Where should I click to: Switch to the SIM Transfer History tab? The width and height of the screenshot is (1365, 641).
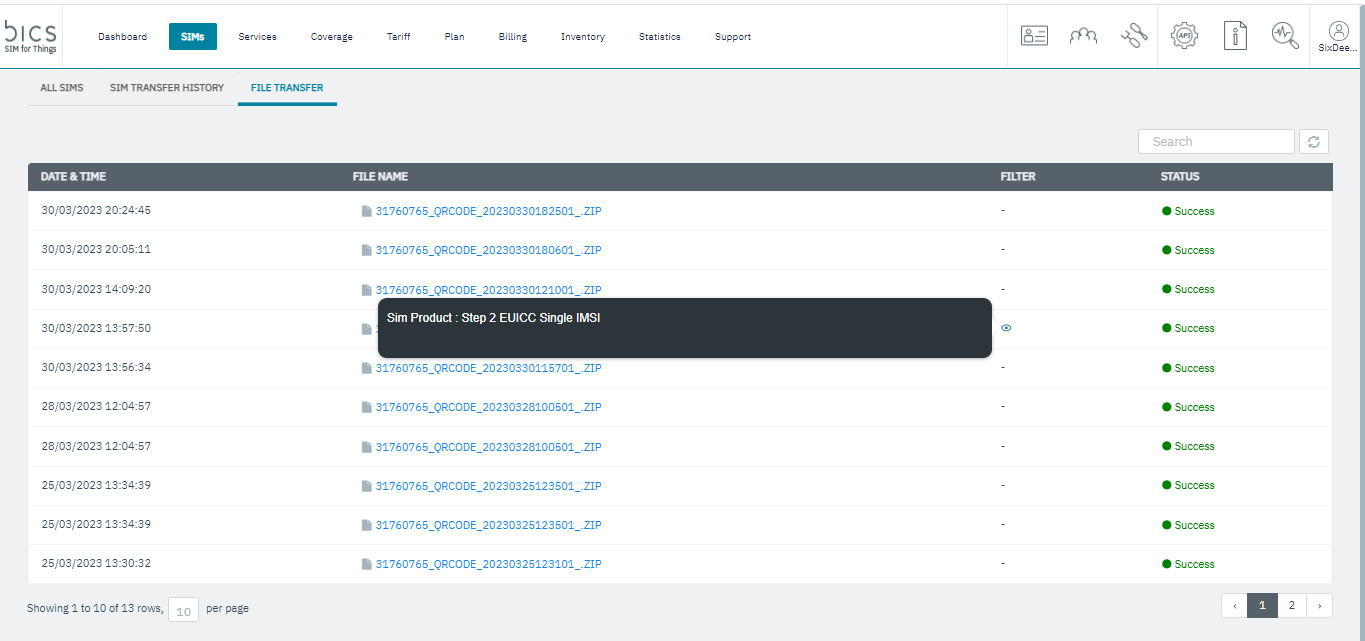[167, 88]
